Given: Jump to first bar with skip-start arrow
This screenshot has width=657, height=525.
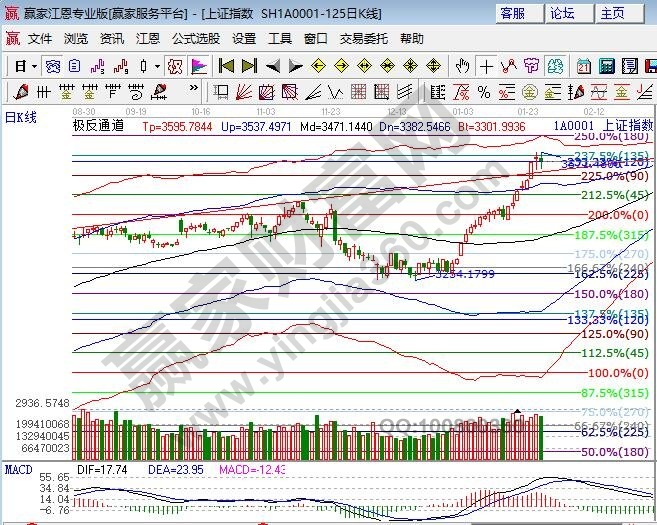Looking at the screenshot, I should 226,66.
